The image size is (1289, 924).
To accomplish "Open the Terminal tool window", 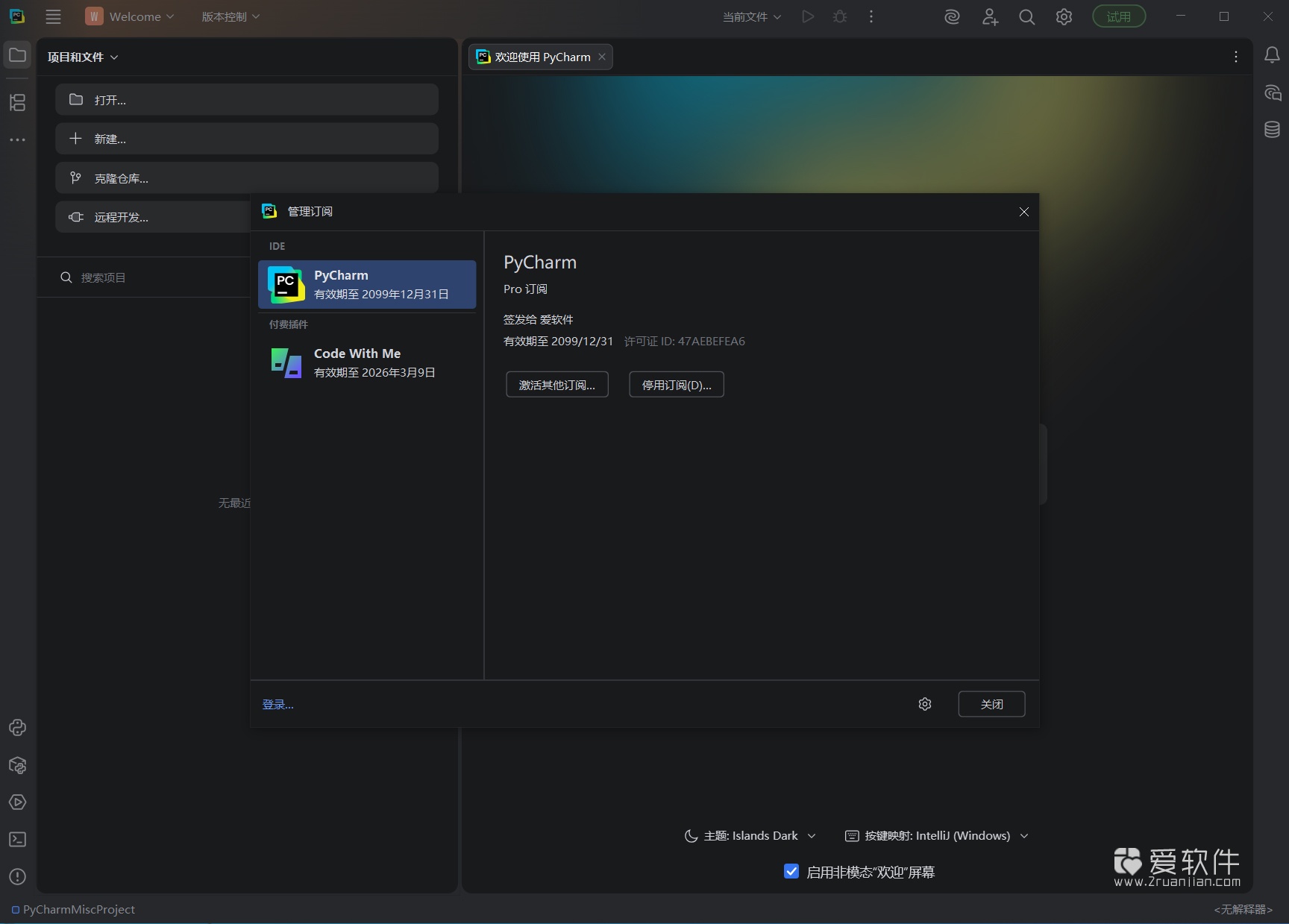I will 17,840.
